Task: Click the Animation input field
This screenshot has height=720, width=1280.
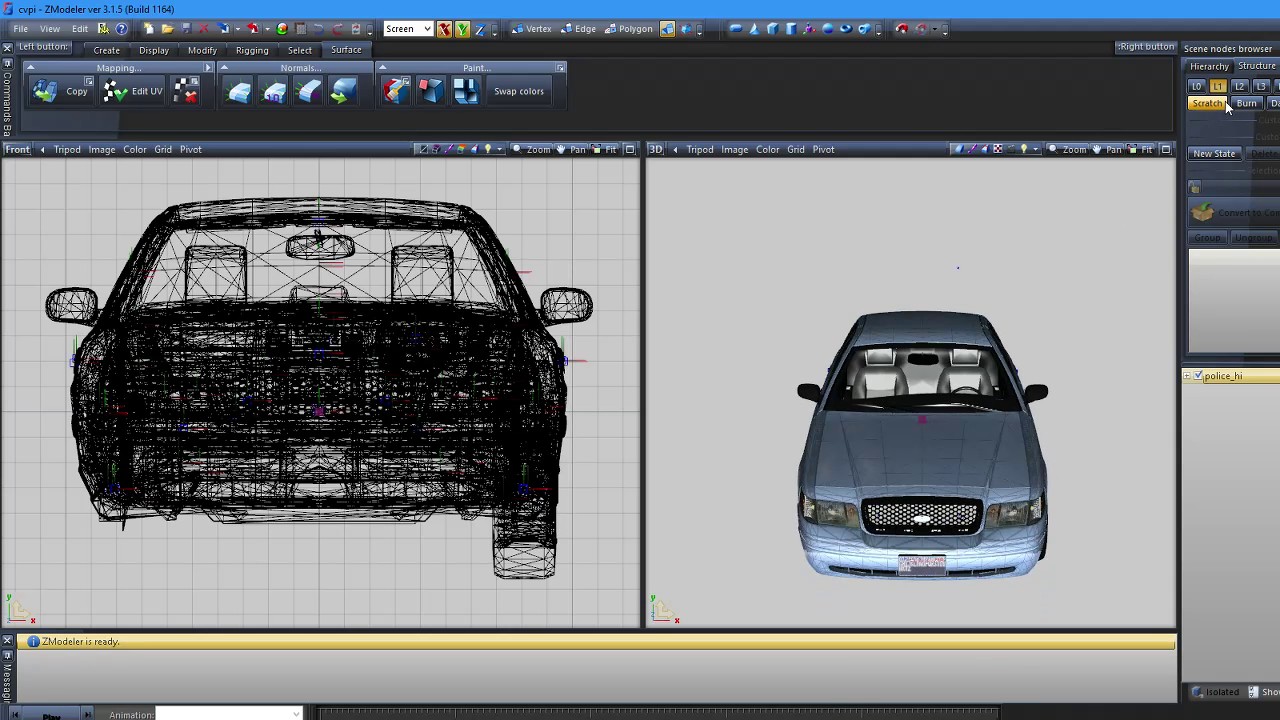Action: click(228, 714)
